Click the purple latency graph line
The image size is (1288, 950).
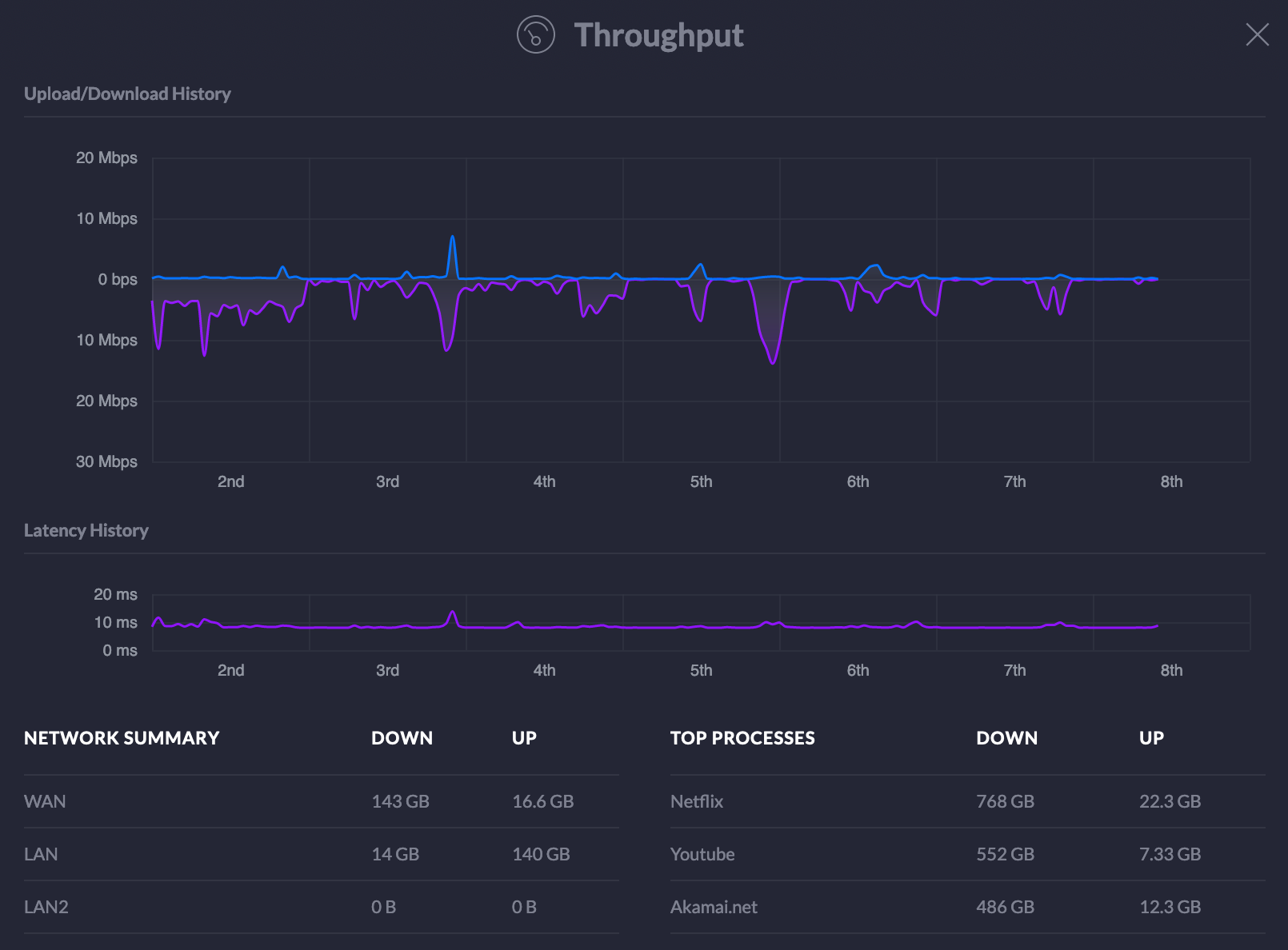pos(640,629)
